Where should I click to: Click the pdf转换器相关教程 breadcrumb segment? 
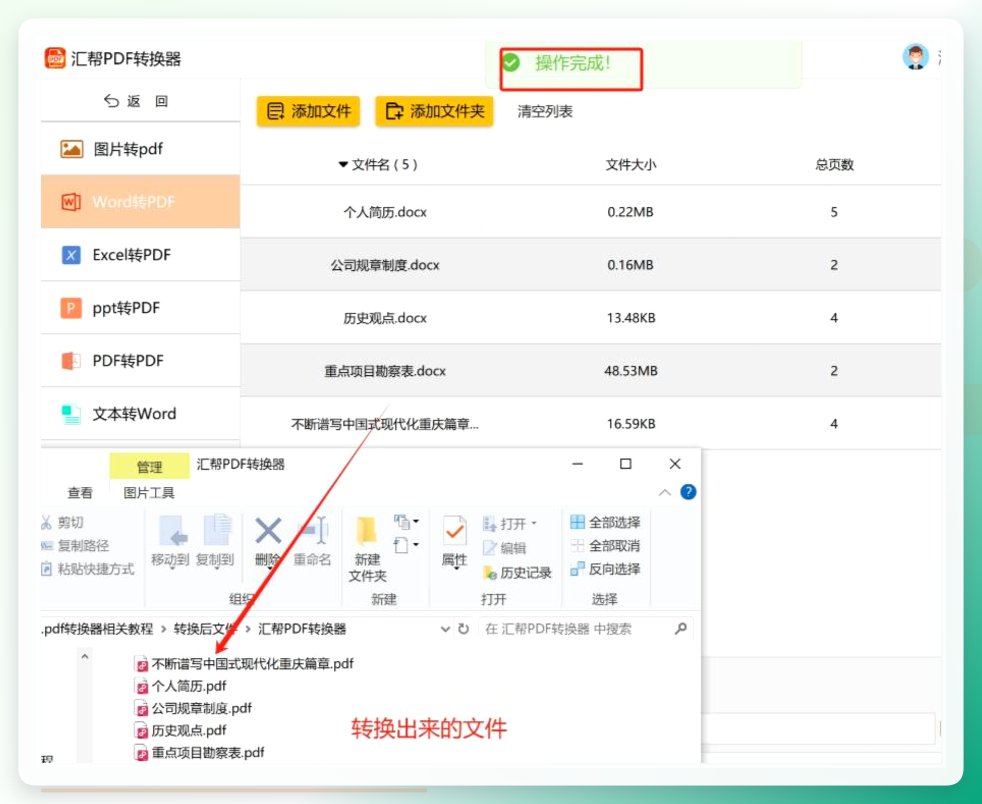pos(97,629)
